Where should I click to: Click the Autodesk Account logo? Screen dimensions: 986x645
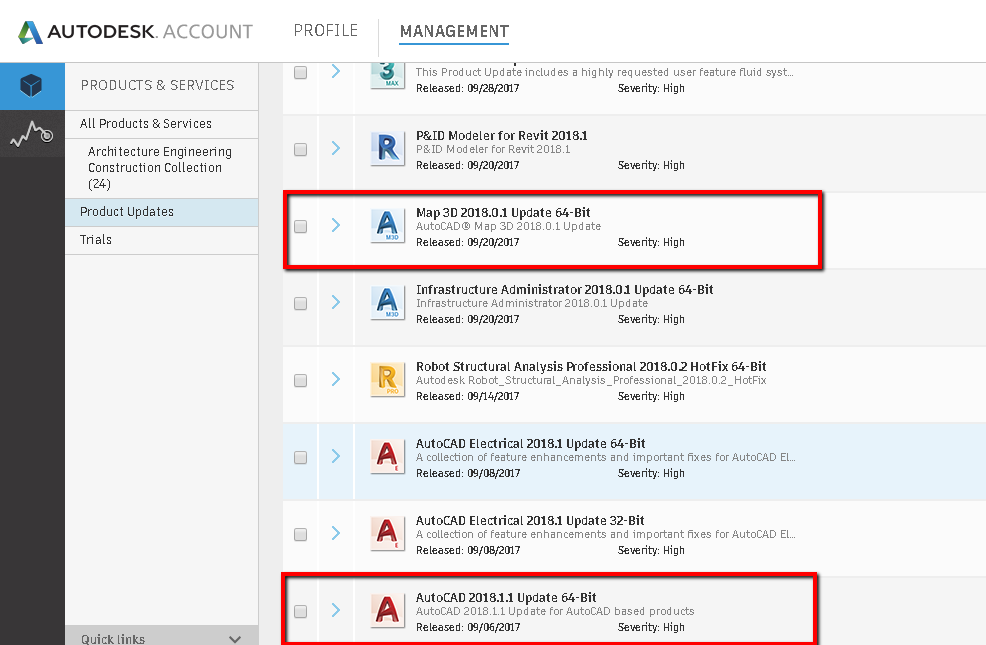[x=135, y=31]
